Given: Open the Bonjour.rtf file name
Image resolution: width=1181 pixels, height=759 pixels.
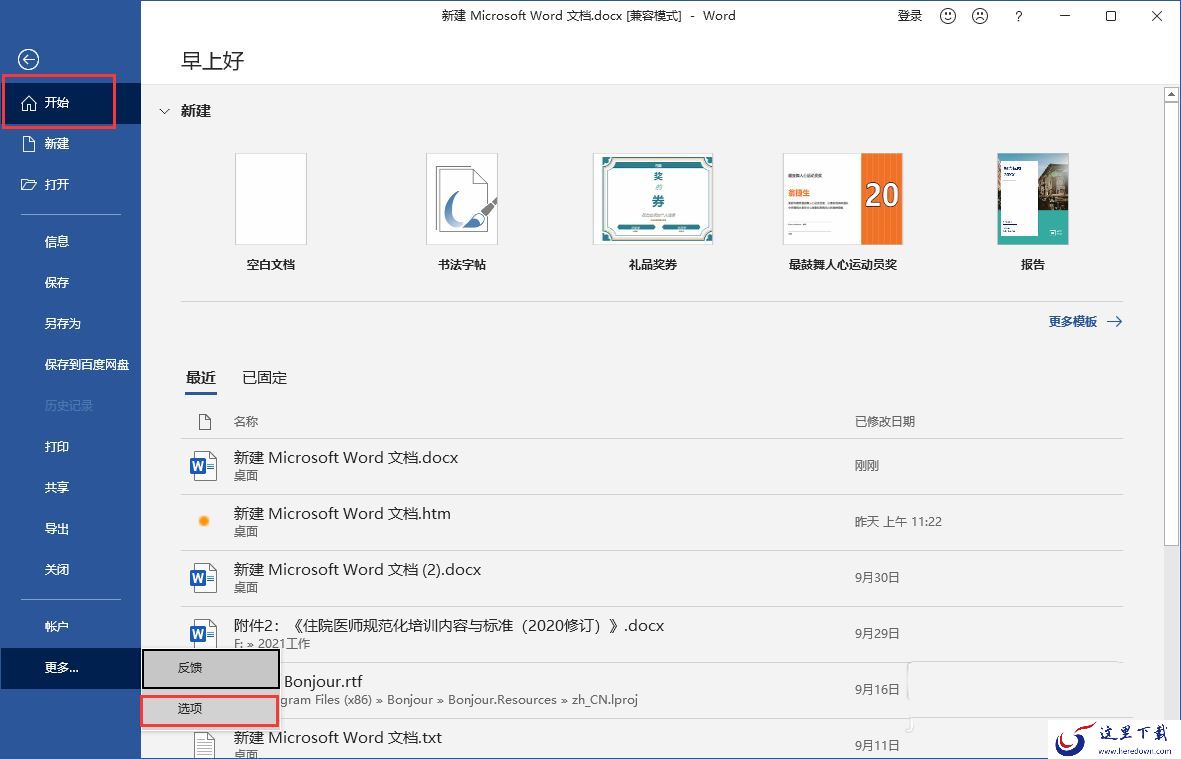Looking at the screenshot, I should 323,681.
